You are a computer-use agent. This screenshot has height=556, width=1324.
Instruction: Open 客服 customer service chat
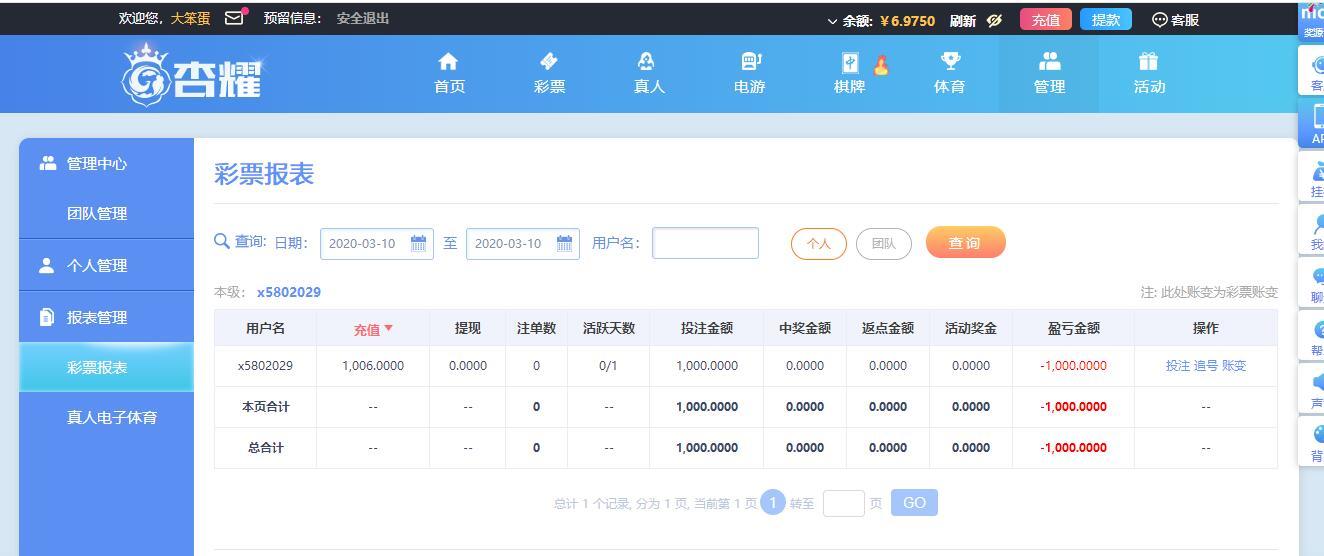[1176, 20]
